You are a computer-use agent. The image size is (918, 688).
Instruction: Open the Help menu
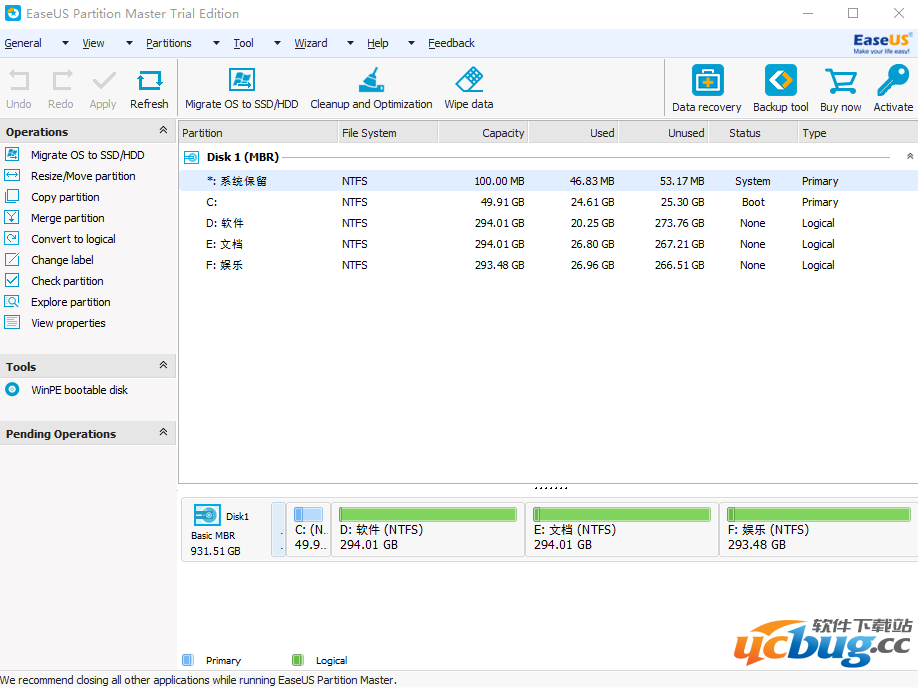point(378,43)
